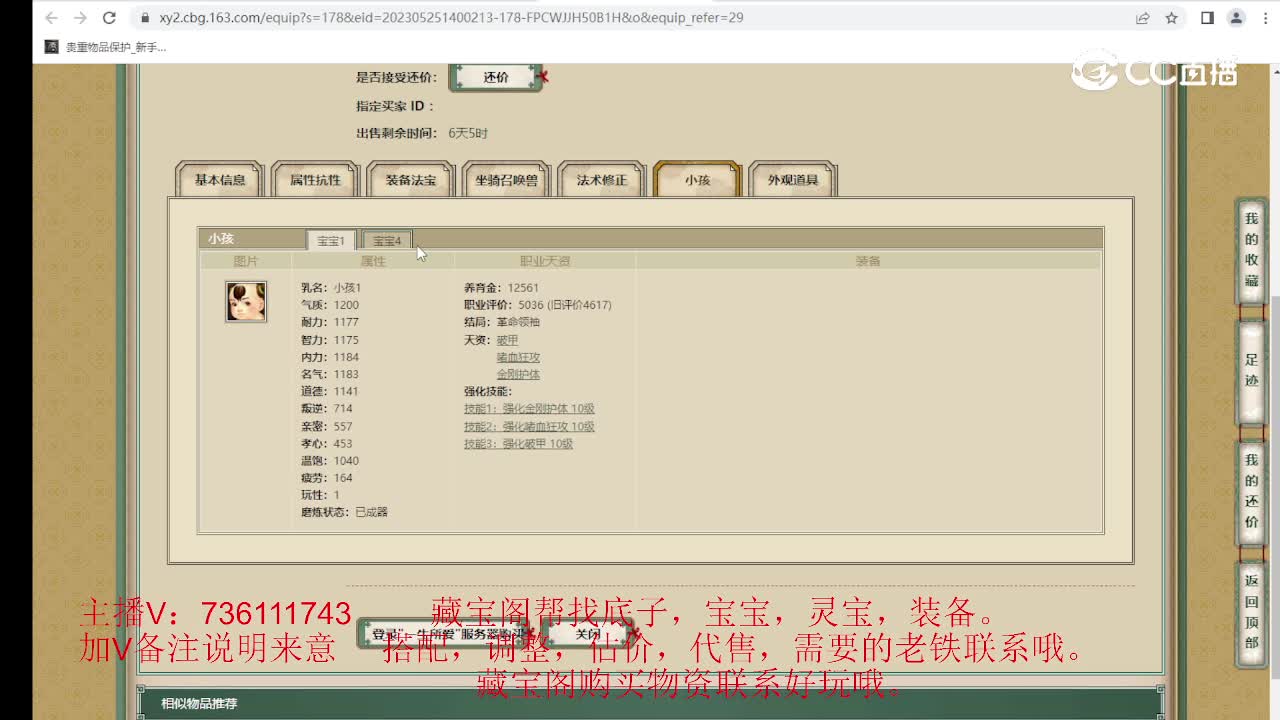Bookmark this page with star icon

(x=1172, y=18)
